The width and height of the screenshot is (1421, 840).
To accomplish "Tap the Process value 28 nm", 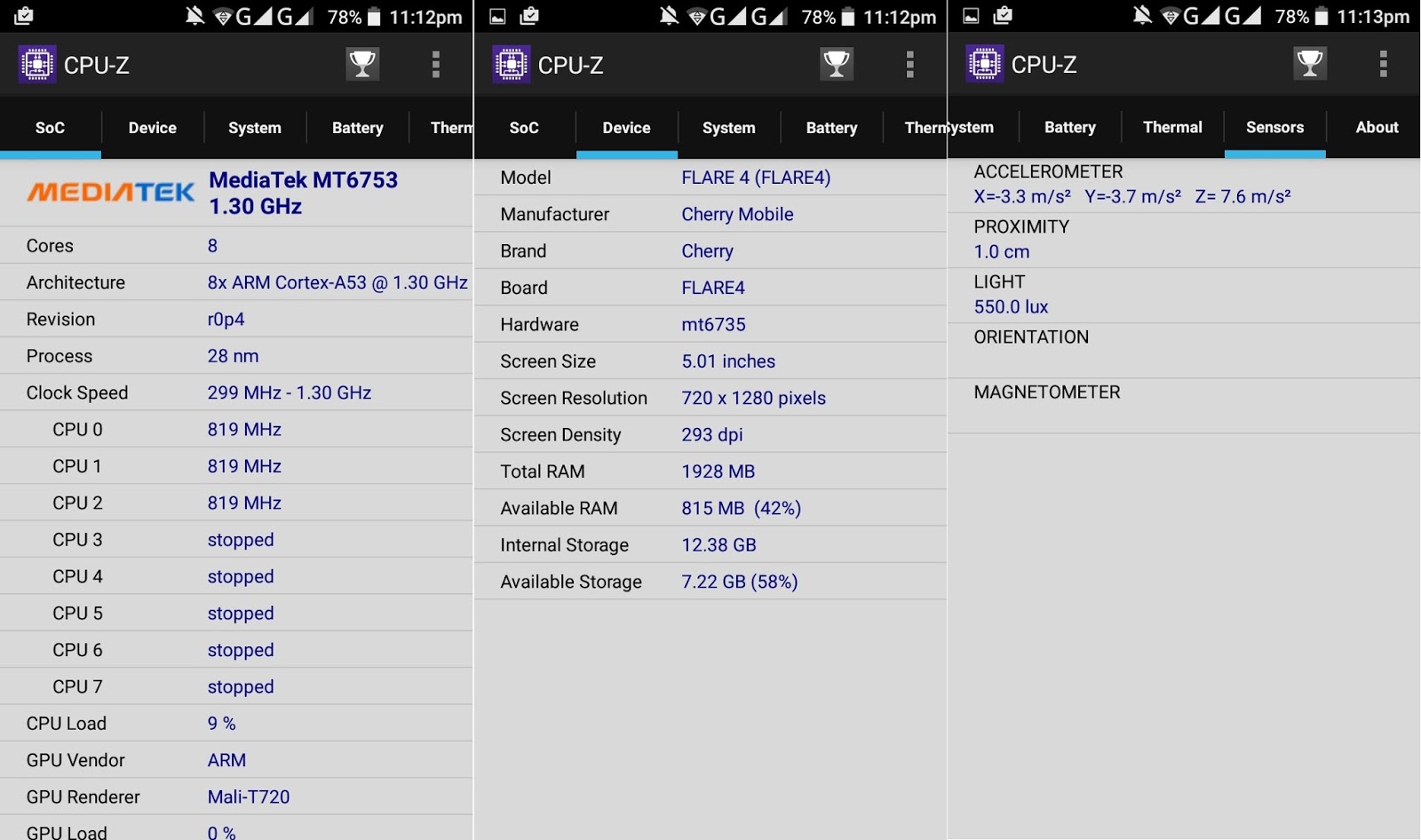I will click(233, 356).
